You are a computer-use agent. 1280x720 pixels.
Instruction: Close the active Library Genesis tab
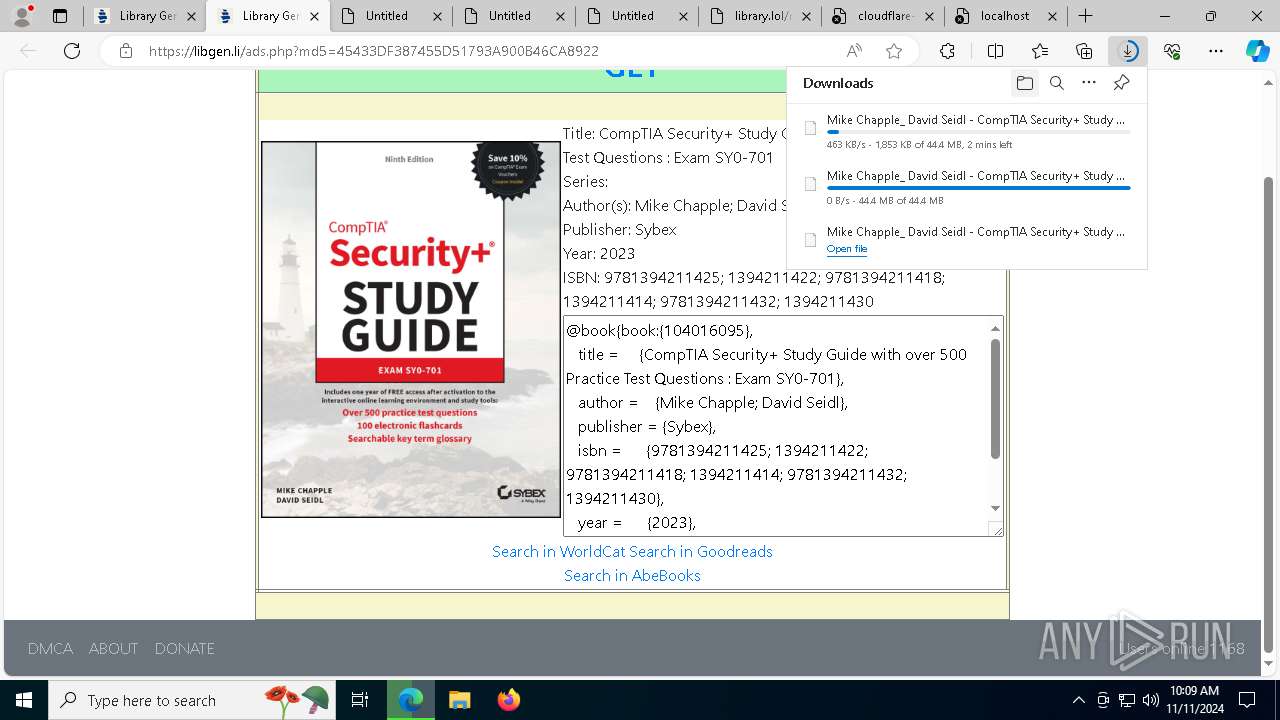[x=314, y=16]
